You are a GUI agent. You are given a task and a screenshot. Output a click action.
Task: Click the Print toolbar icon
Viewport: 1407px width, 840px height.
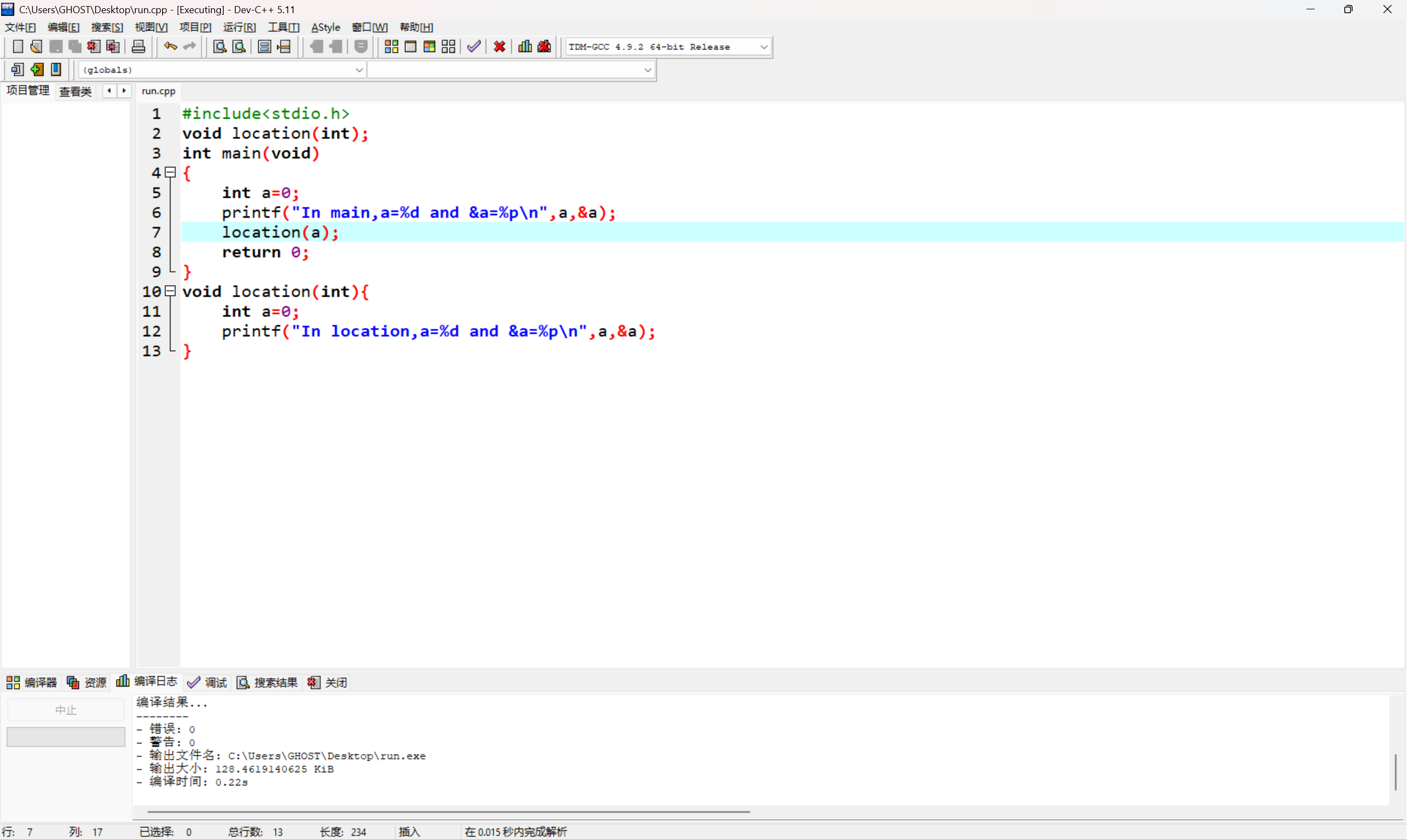138,47
